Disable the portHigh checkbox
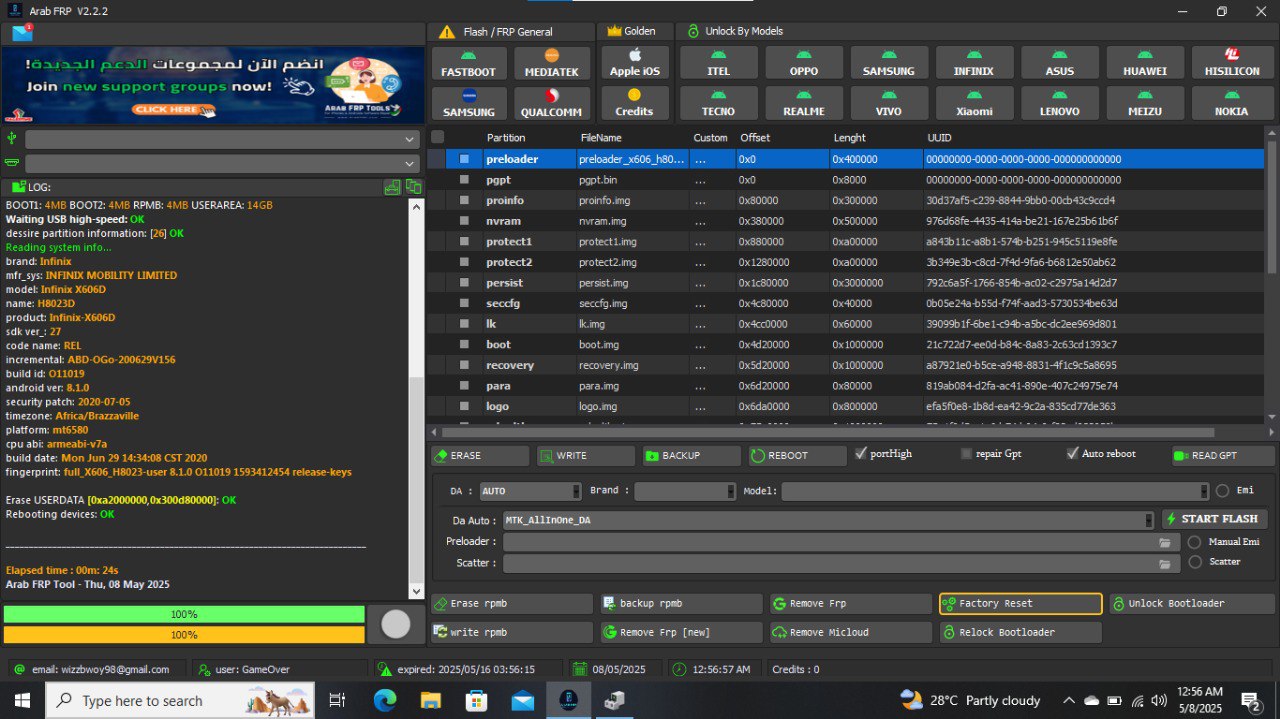This screenshot has height=719, width=1280. pos(861,454)
